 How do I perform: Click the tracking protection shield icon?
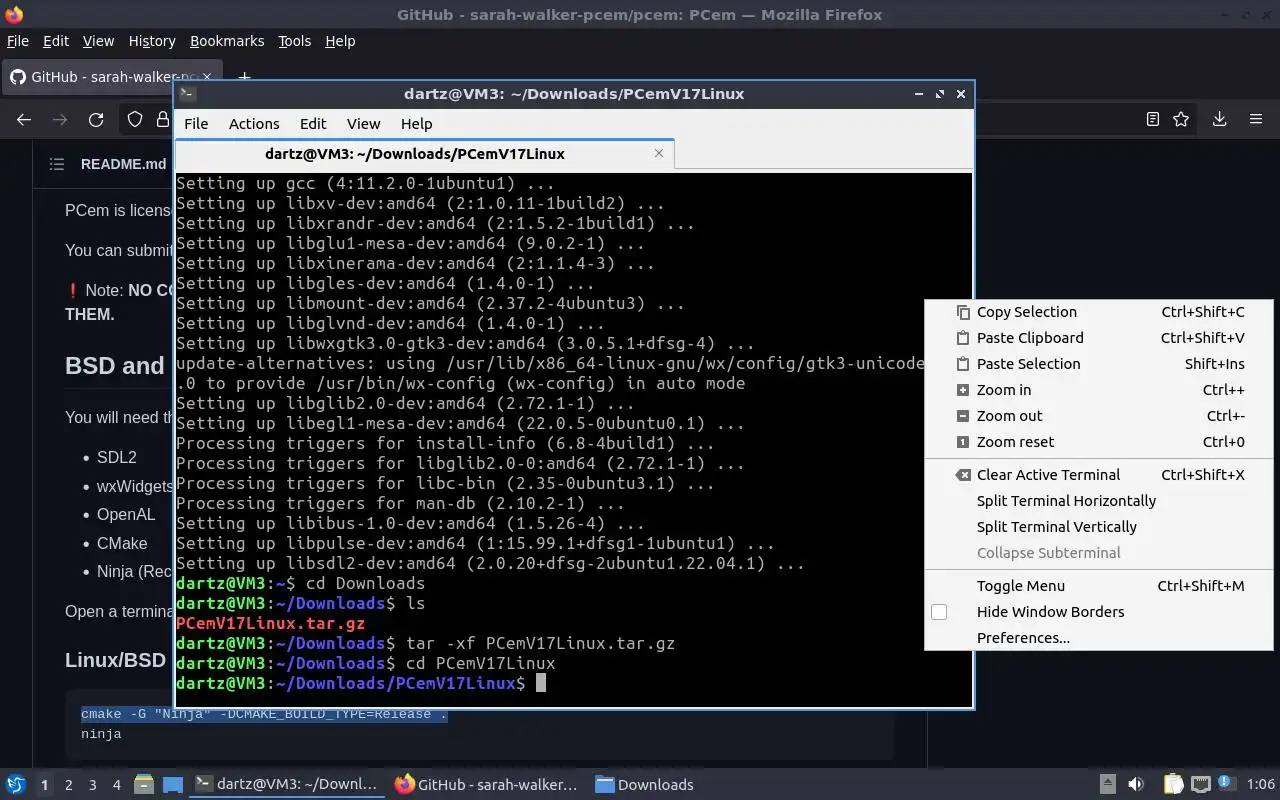coord(135,119)
